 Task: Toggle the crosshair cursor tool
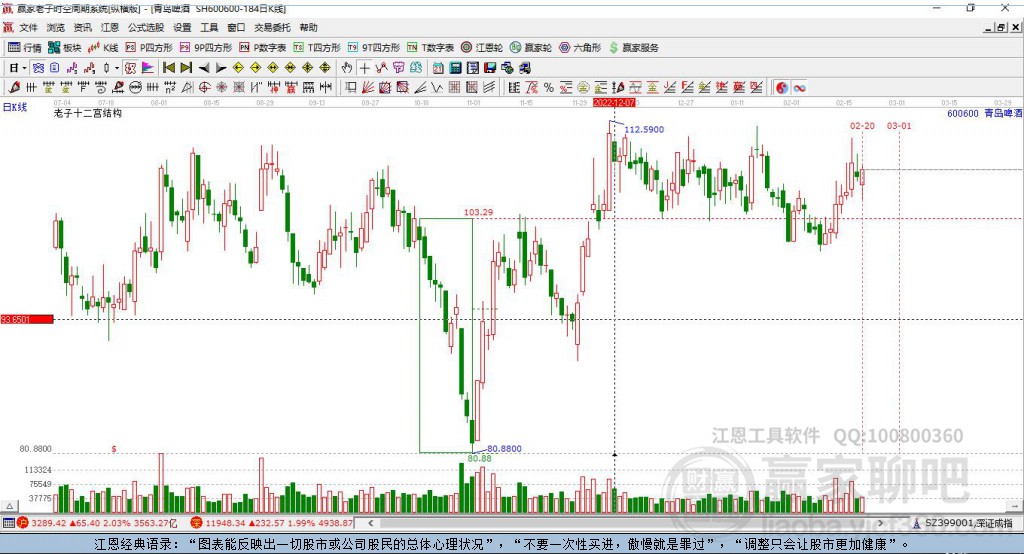(364, 68)
